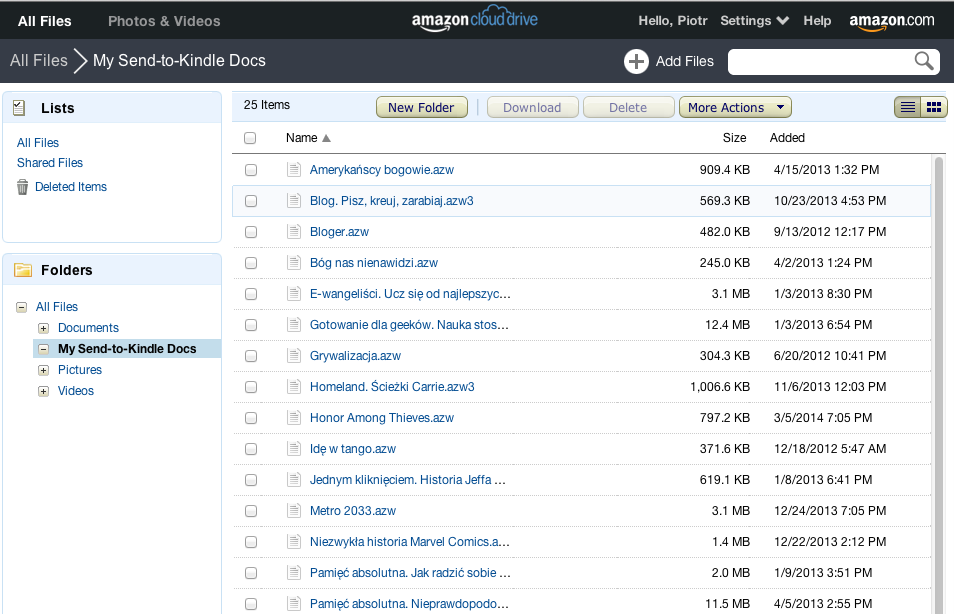
Task: Open the Help menu link
Action: tap(817, 21)
